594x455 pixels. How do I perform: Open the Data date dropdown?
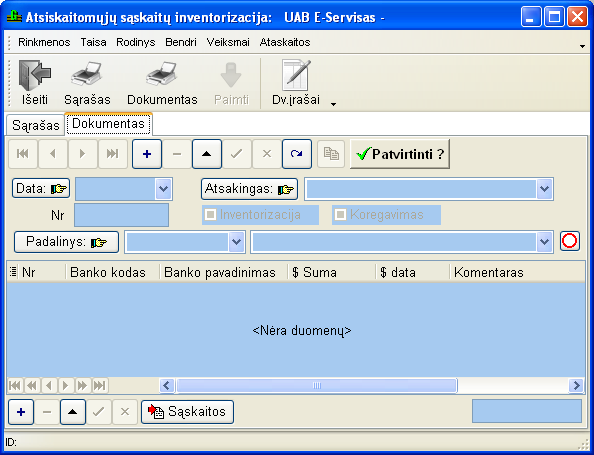tap(164, 189)
